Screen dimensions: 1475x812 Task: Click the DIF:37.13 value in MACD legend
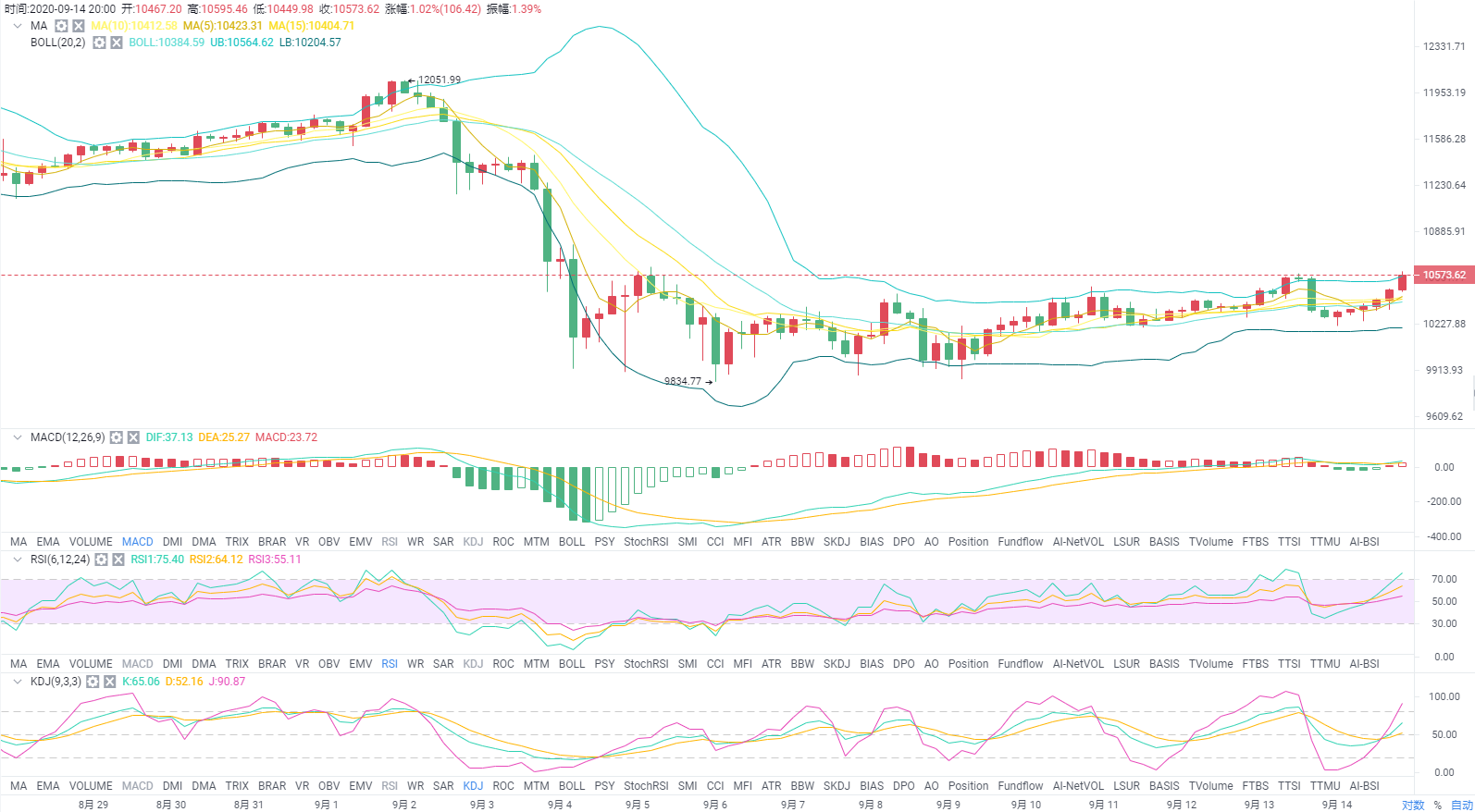click(169, 437)
